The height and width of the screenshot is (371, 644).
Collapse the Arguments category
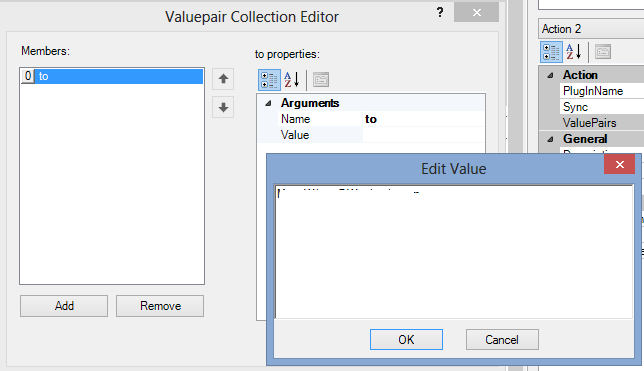(x=268, y=103)
